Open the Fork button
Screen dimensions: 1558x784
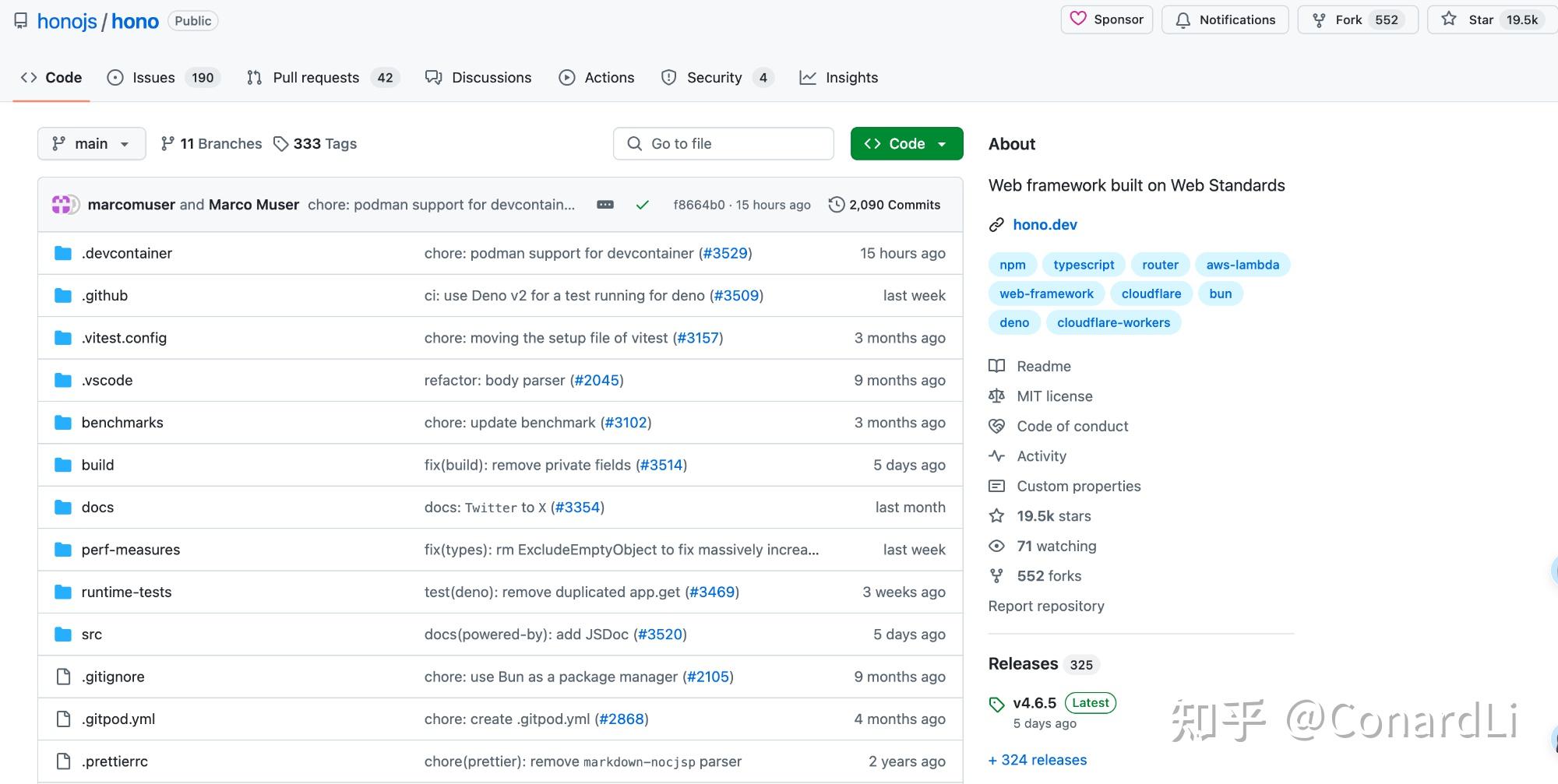pos(1357,20)
